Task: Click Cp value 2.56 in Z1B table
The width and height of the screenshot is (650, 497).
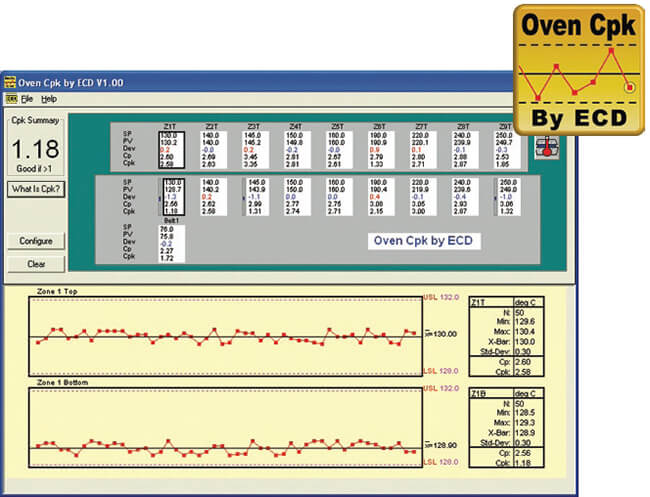Action: click(523, 453)
